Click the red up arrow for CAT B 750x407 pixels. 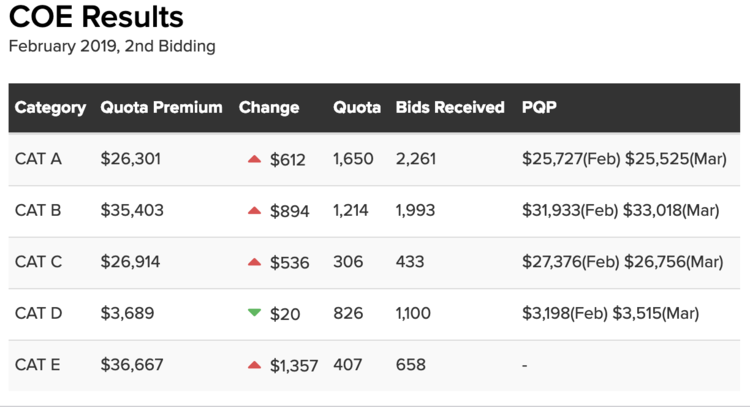254,211
